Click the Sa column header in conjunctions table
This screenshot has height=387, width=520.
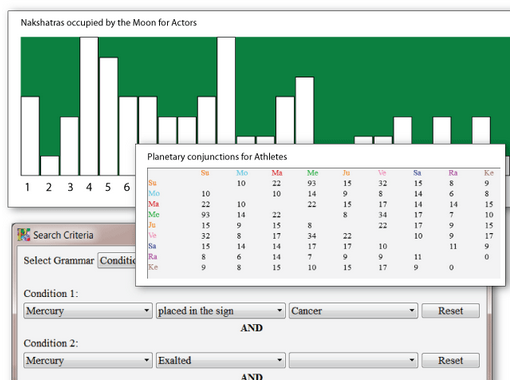[x=417, y=173]
